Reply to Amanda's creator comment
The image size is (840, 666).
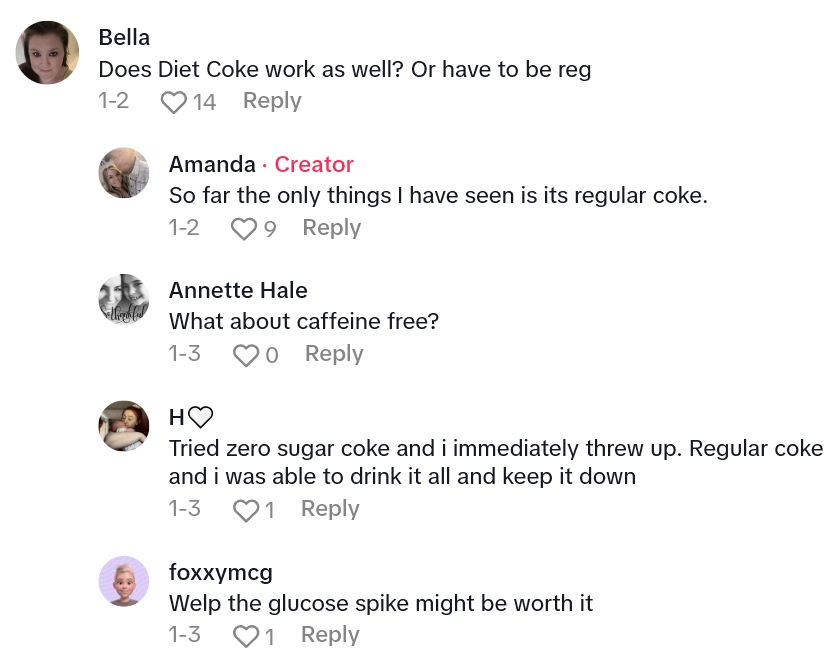coord(331,228)
